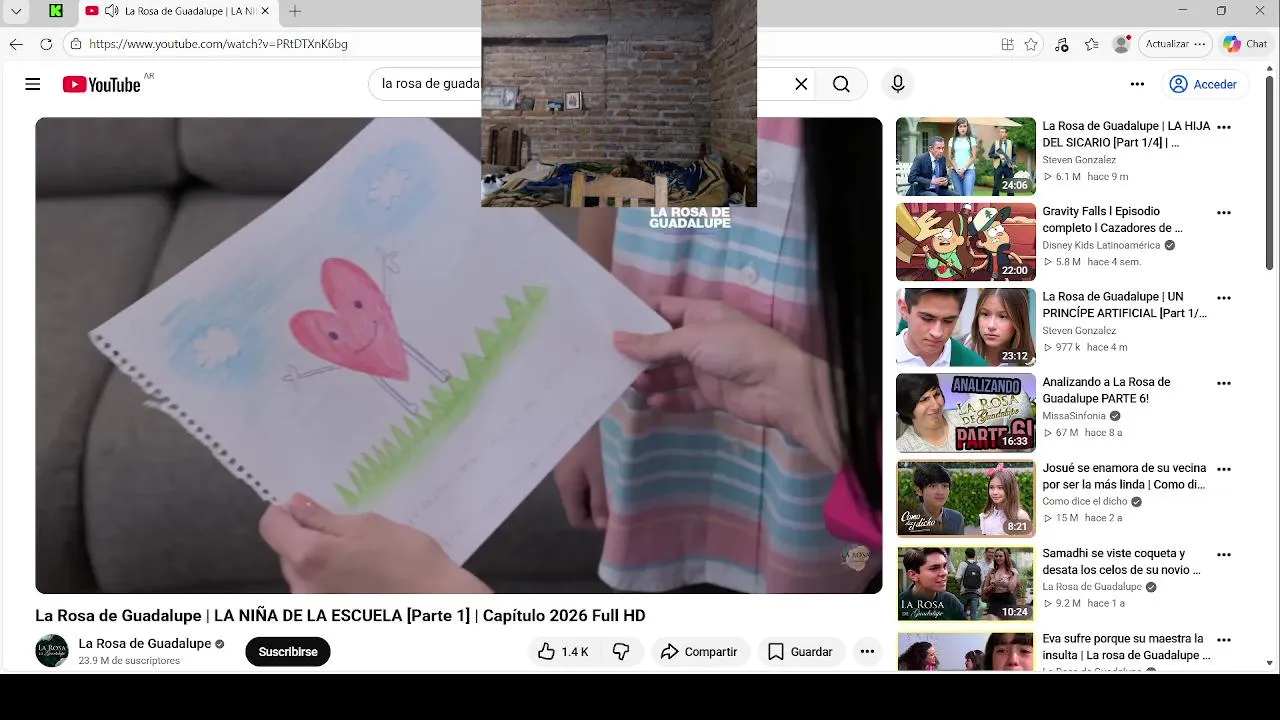Viewport: 1280px width, 720px height.
Task: Click Steven Gonzalez under LA HIJA DEL SICARIO
Action: pyautogui.click(x=1079, y=160)
